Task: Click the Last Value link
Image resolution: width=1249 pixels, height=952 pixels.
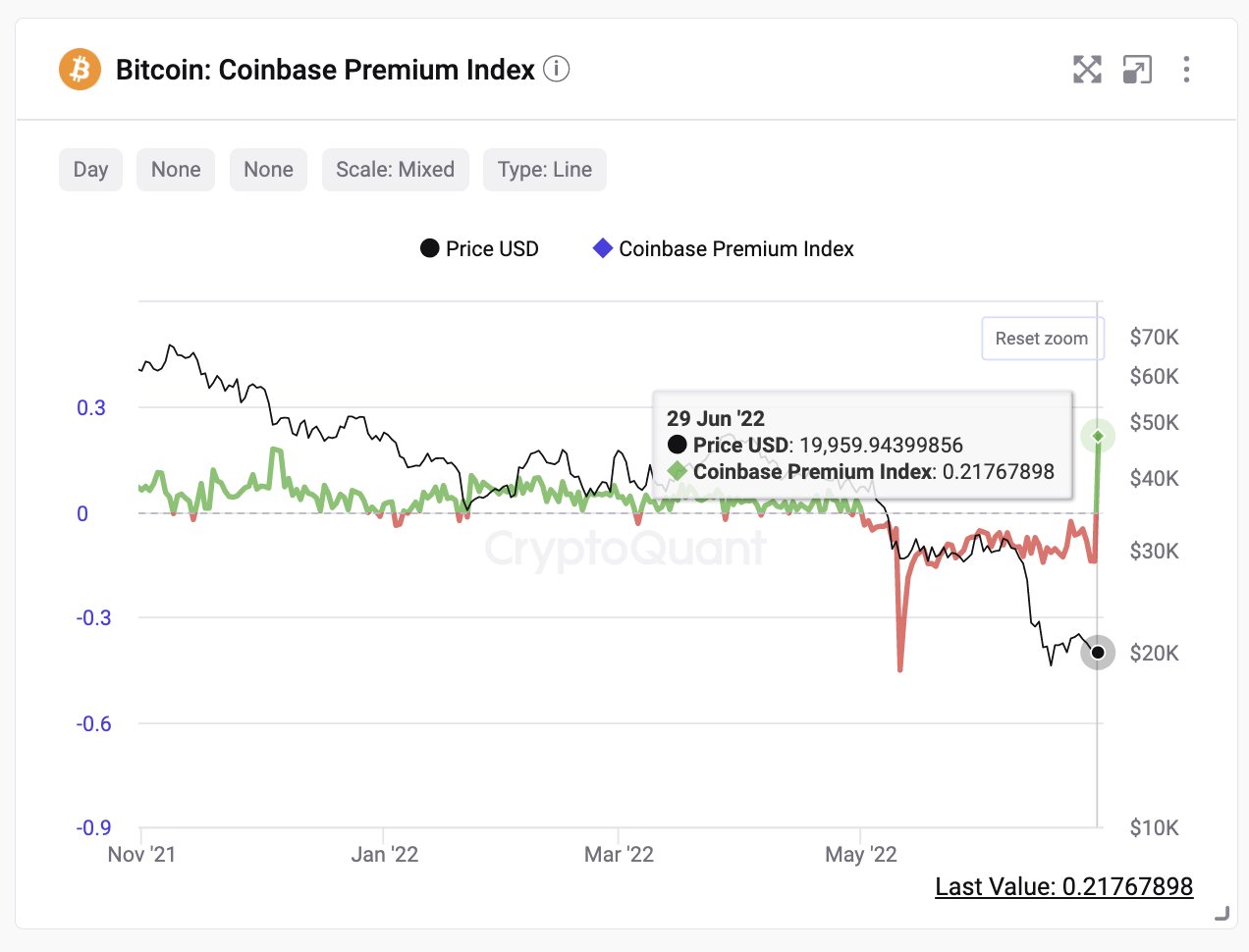Action: (1063, 887)
